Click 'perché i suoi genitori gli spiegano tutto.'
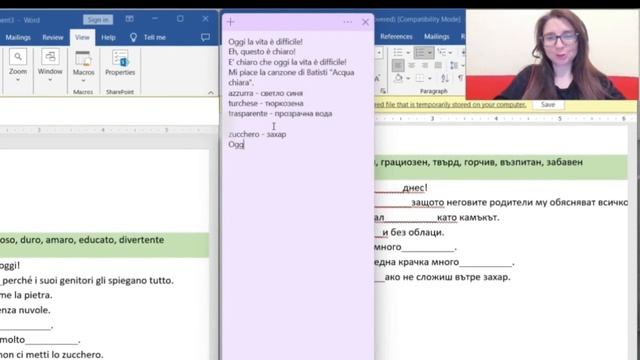Image resolution: width=640 pixels, height=360 pixels. pyautogui.click(x=88, y=280)
